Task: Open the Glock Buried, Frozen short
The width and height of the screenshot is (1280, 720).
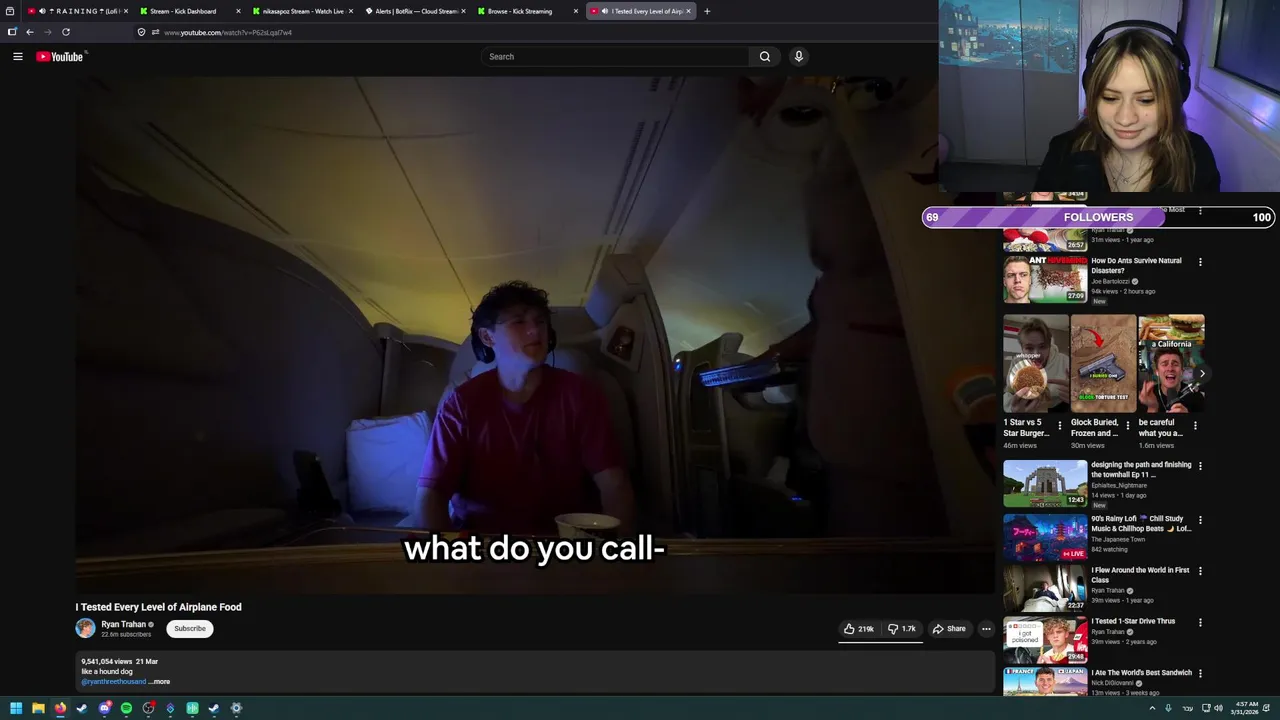Action: [1103, 364]
